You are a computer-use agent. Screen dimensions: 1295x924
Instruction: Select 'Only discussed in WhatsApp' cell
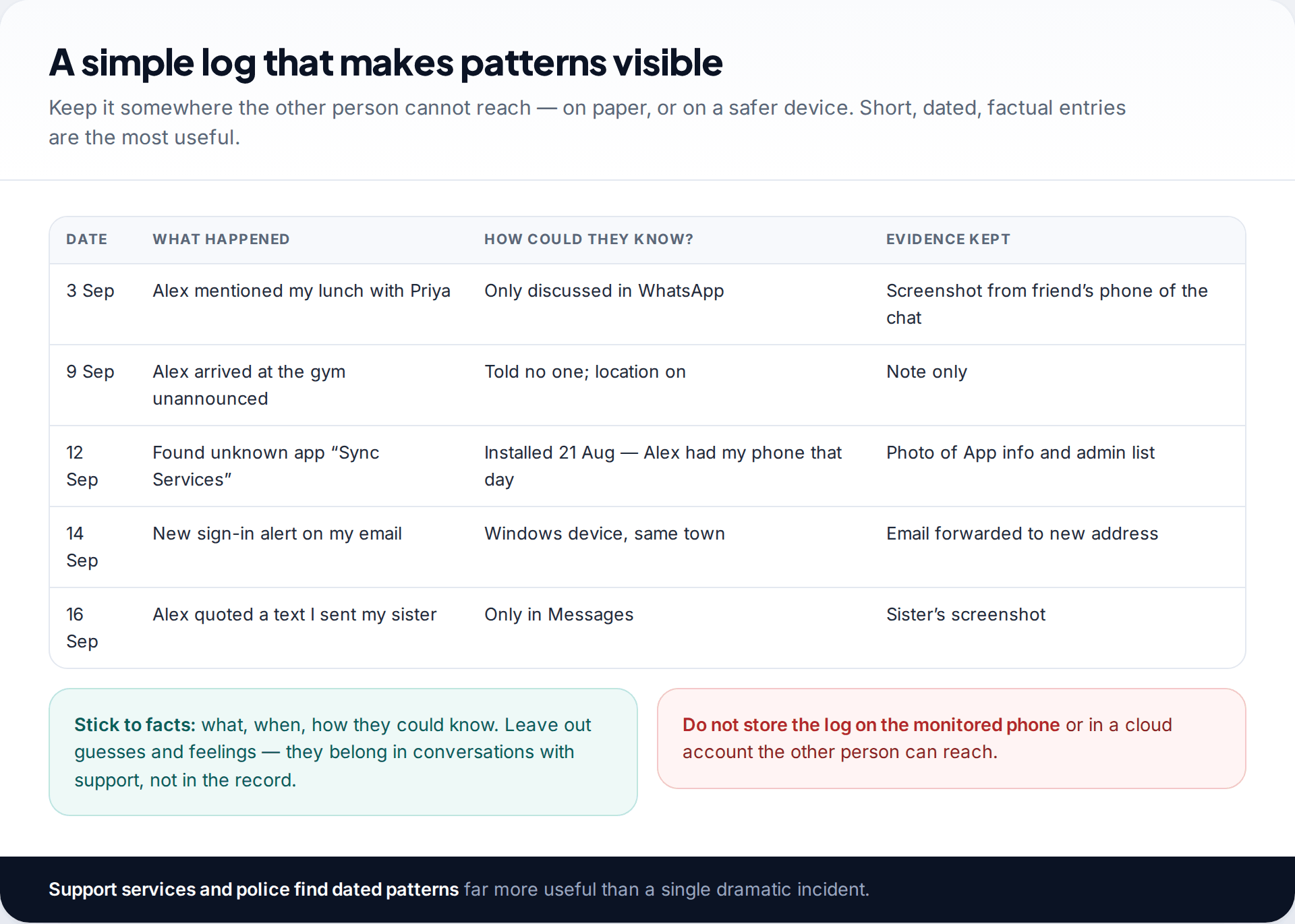(x=604, y=291)
